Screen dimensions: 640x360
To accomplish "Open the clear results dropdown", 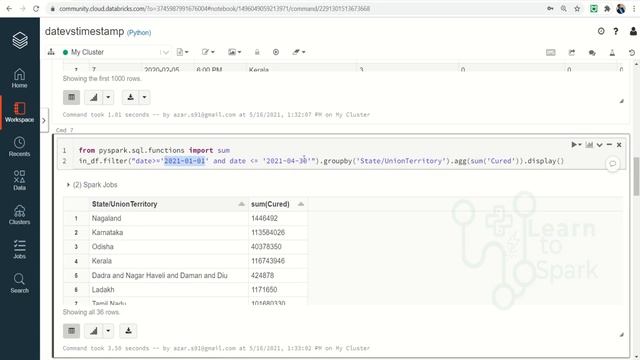I will coord(299,52).
